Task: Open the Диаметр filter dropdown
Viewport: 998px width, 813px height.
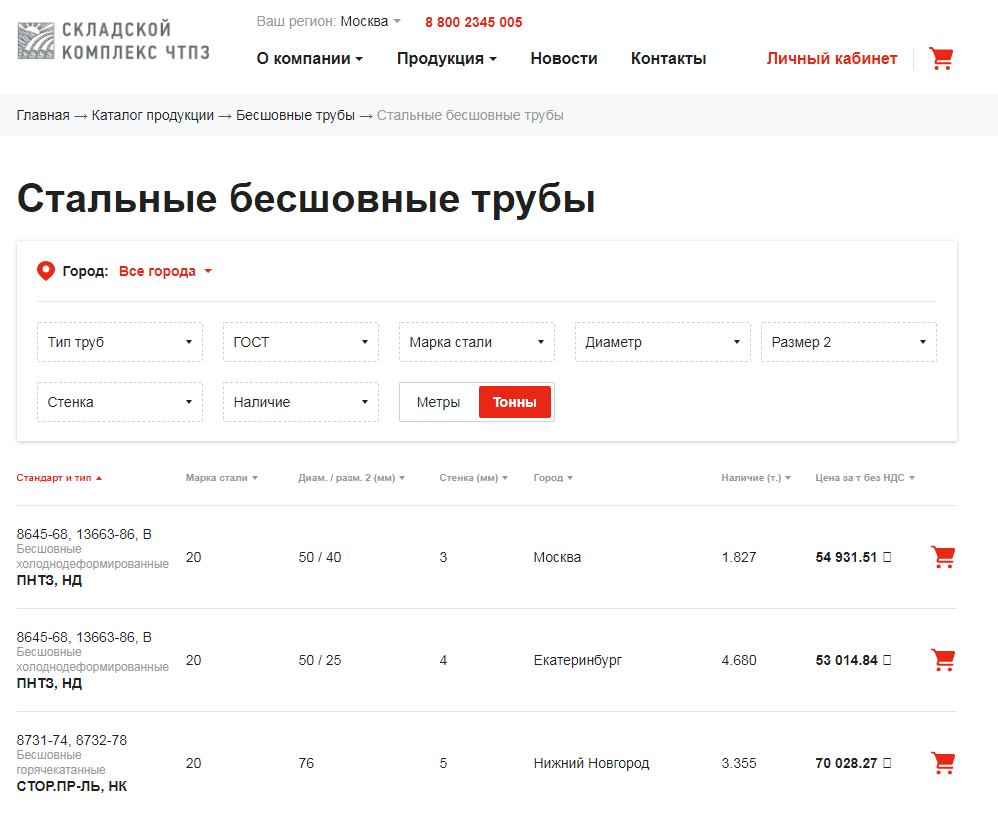Action: point(662,342)
